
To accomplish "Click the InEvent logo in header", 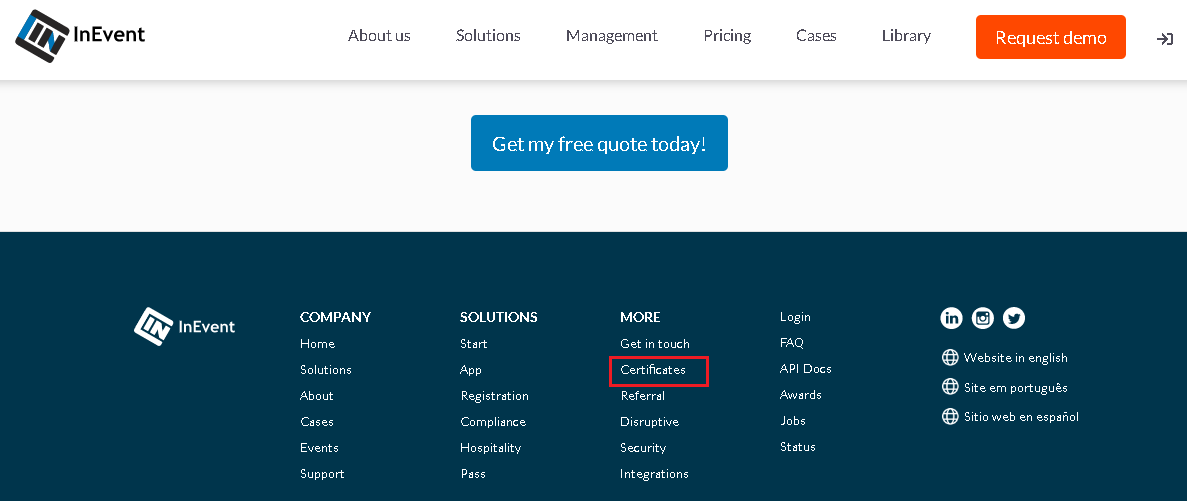I will coord(80,36).
